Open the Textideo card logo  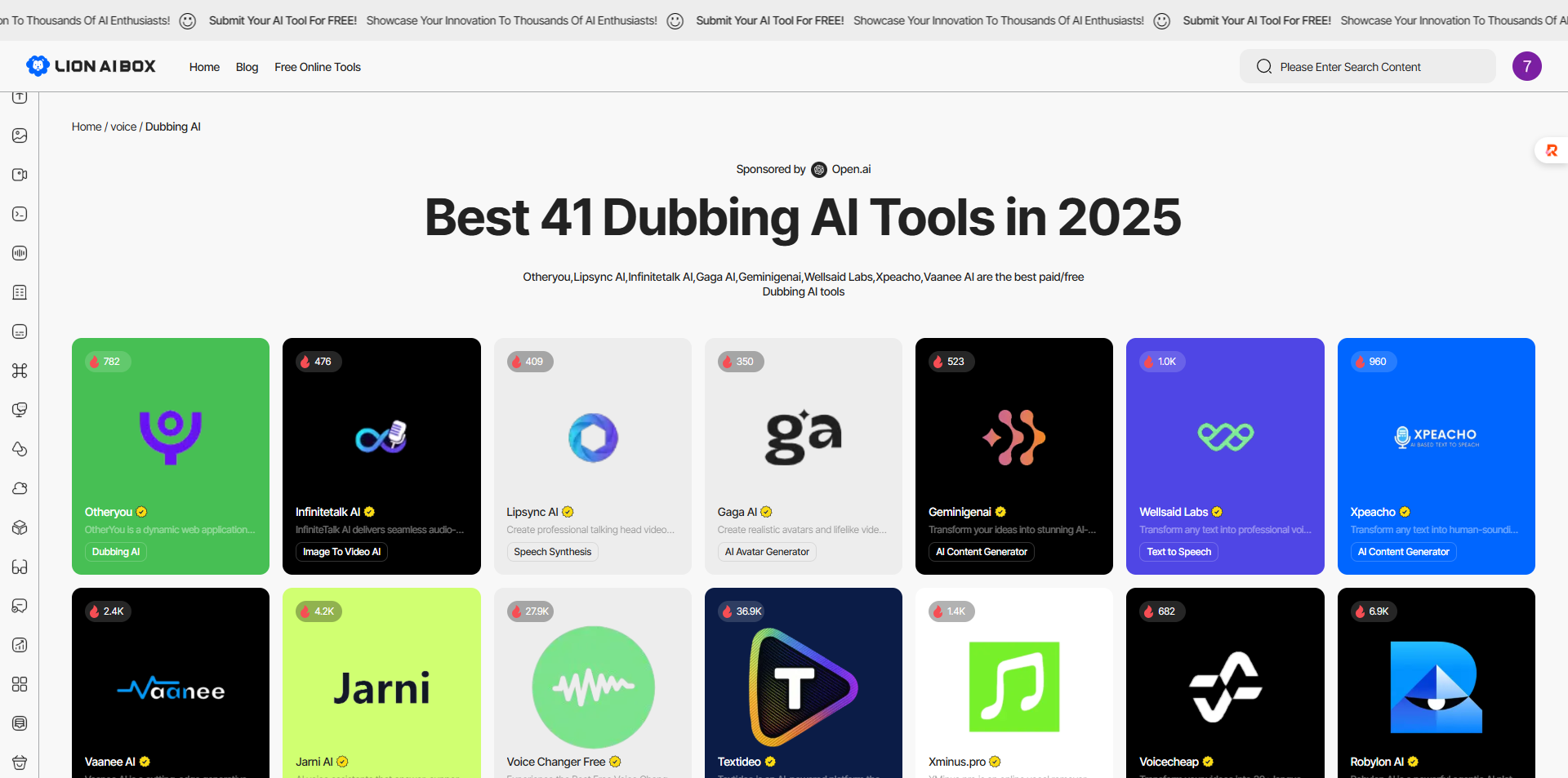pos(804,687)
